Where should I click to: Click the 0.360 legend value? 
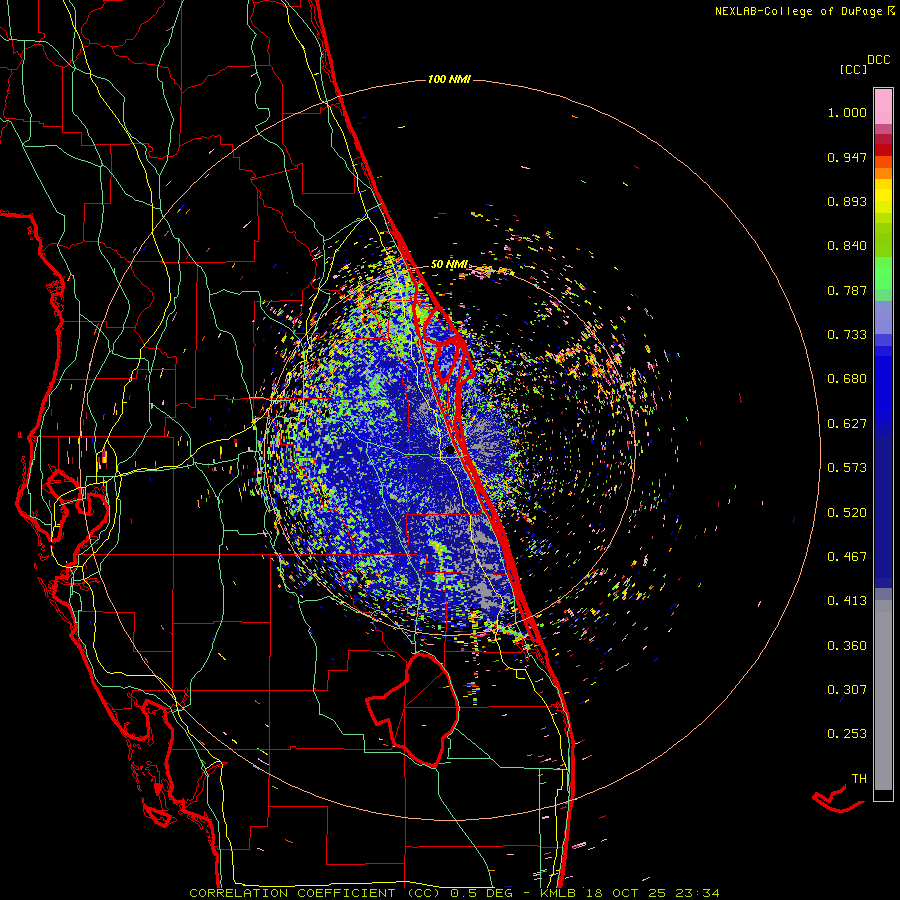pos(847,646)
